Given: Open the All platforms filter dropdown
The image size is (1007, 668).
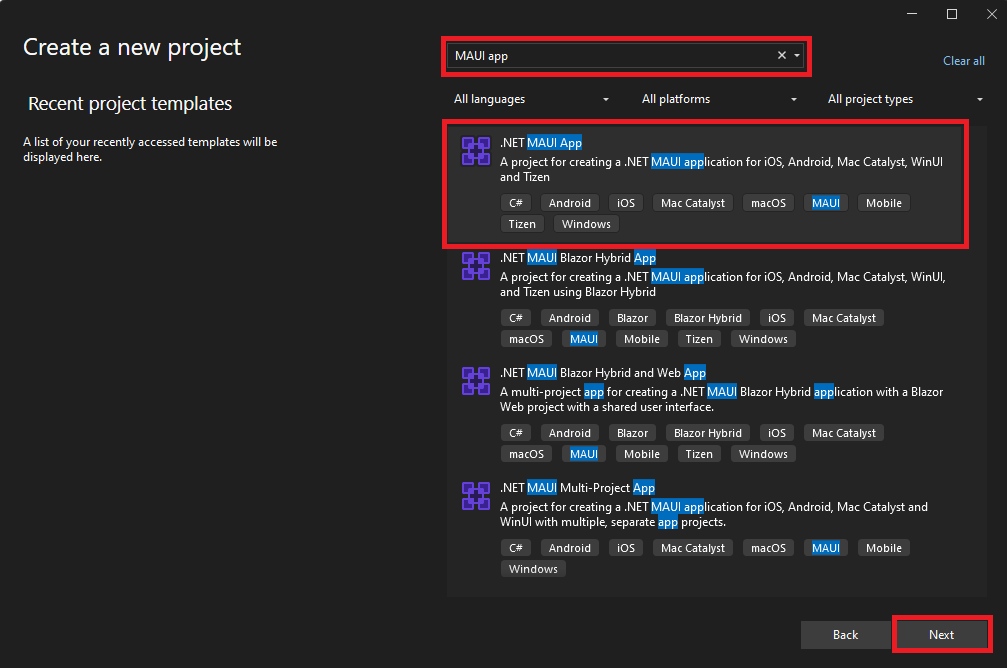Looking at the screenshot, I should [719, 99].
